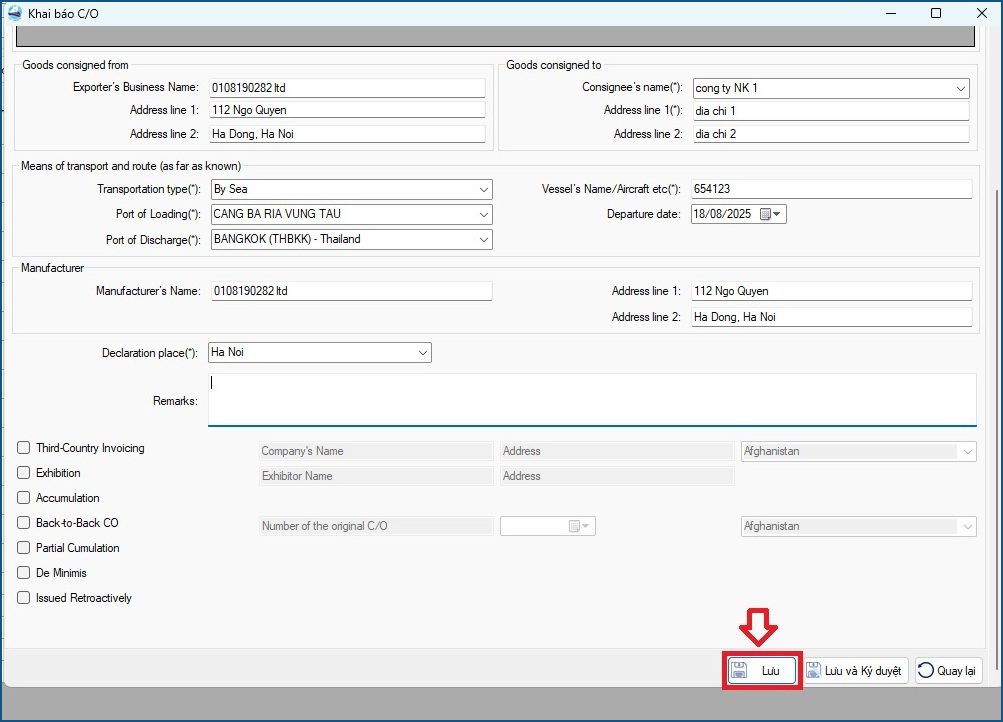Open the Port of Loading dropdown

pos(484,214)
